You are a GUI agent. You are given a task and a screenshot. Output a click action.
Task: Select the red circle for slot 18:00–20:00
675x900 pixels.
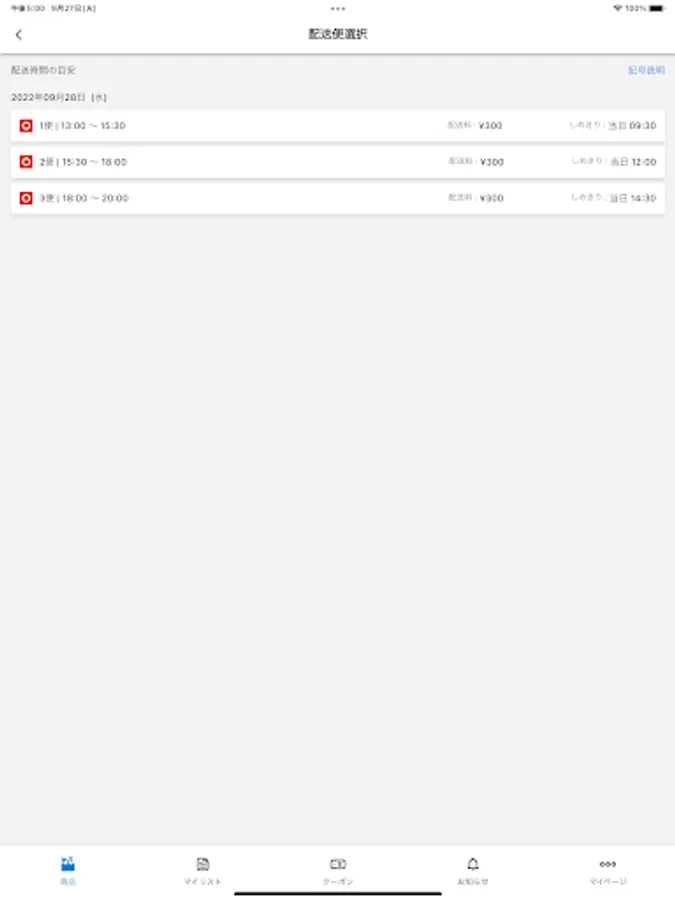point(26,198)
